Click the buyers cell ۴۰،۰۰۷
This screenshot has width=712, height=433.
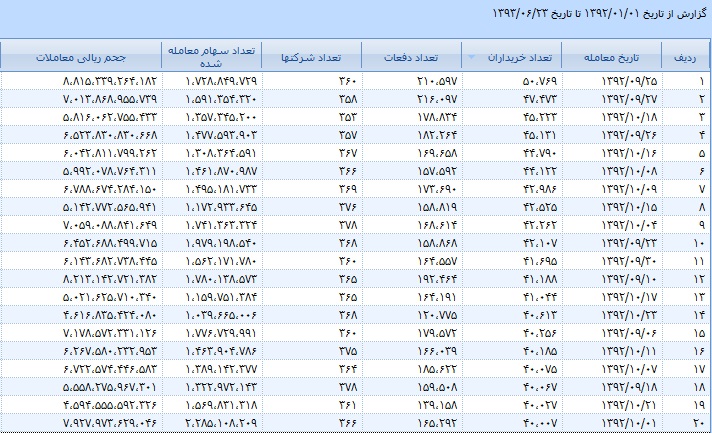pos(539,423)
